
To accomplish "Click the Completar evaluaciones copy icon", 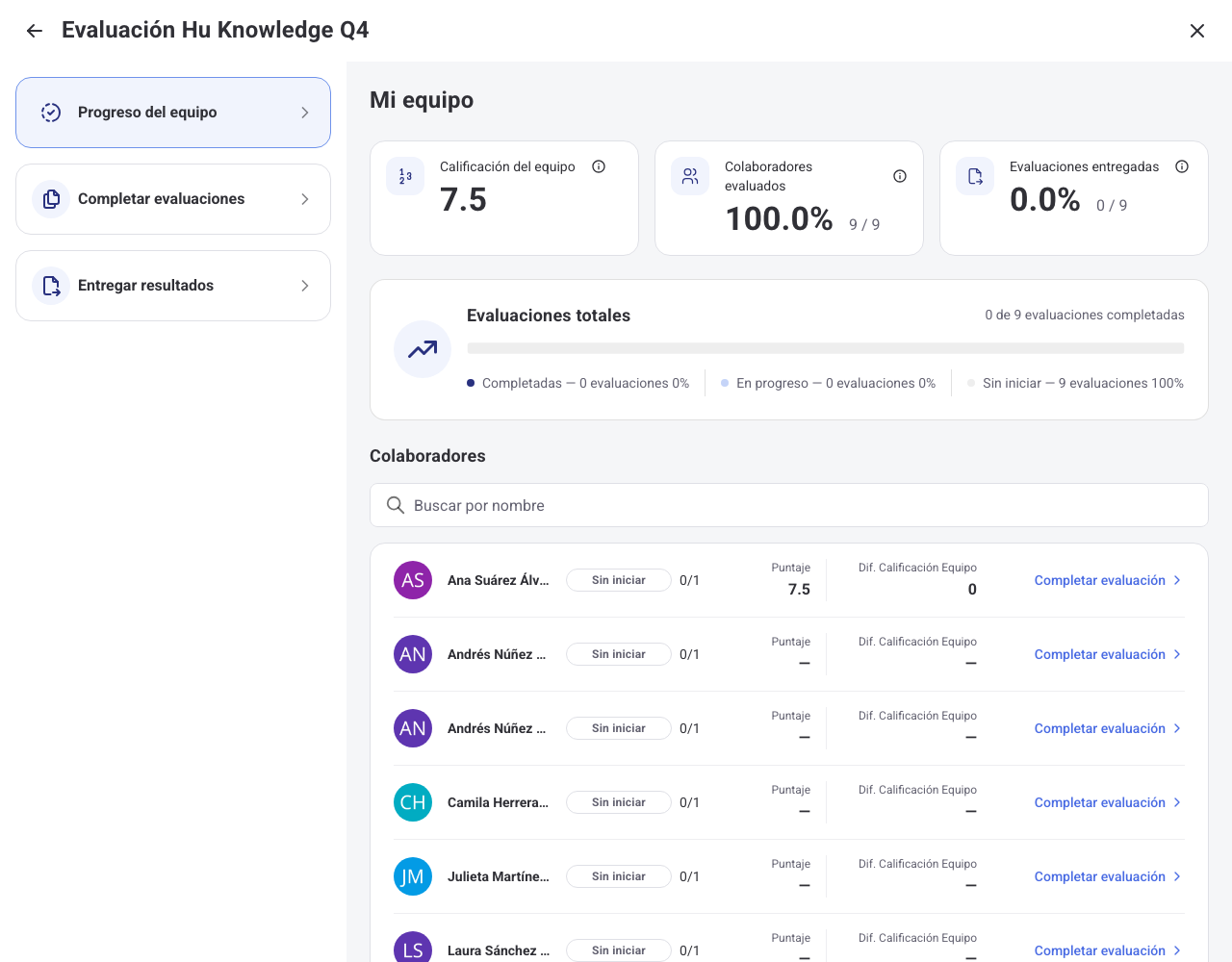I will pyautogui.click(x=51, y=199).
